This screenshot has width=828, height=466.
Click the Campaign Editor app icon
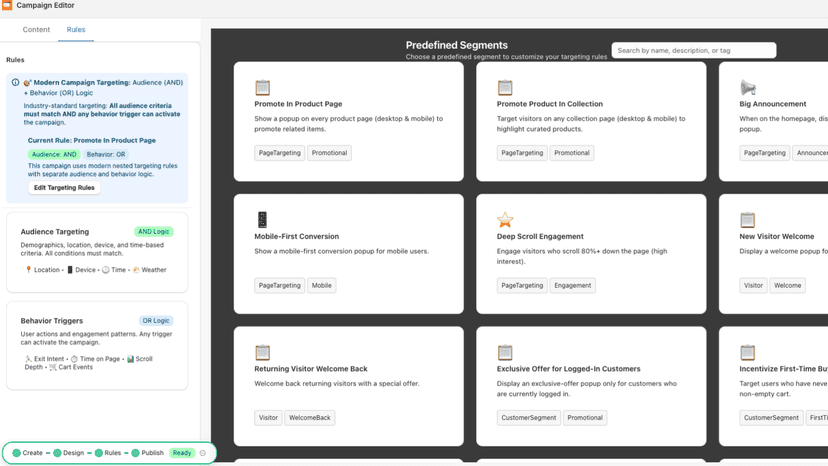[x=7, y=5]
